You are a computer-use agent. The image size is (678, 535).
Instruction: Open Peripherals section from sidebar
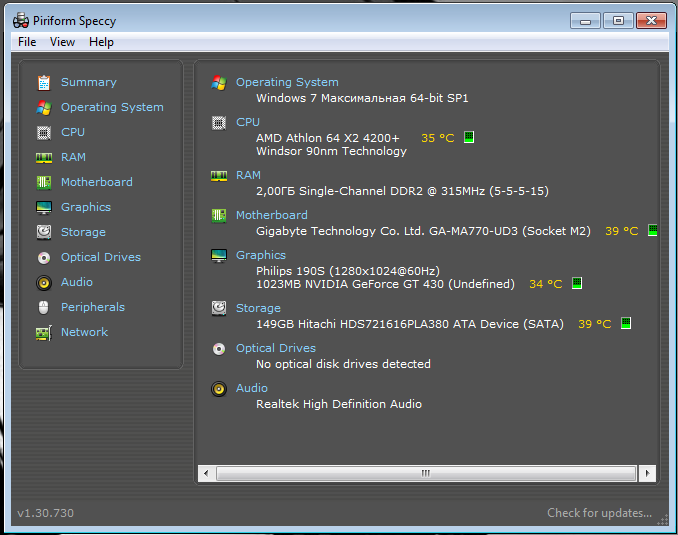[93, 307]
